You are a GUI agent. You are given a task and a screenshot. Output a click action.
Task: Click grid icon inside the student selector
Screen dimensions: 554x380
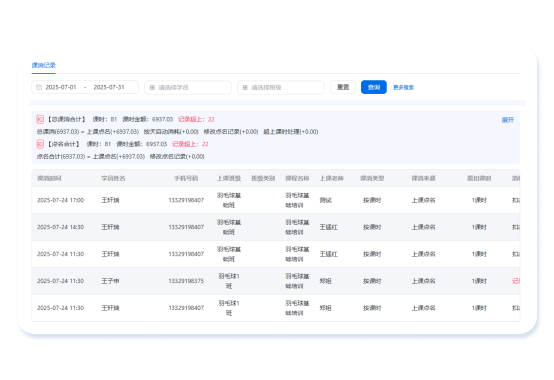coord(152,88)
